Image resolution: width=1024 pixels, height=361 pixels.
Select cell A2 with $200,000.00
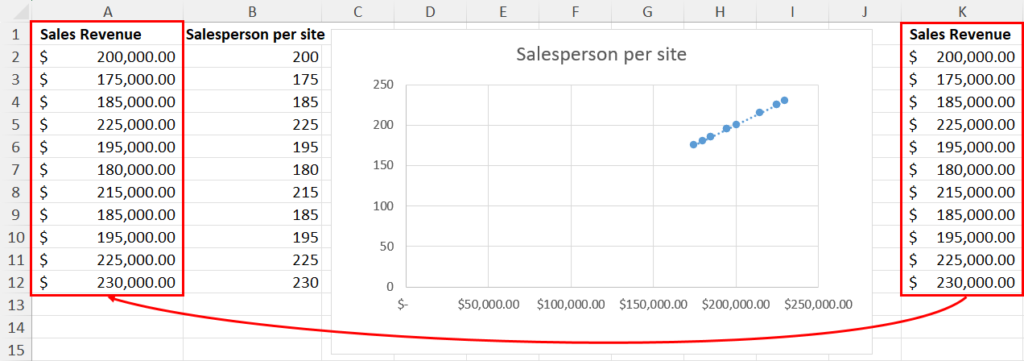tap(107, 57)
